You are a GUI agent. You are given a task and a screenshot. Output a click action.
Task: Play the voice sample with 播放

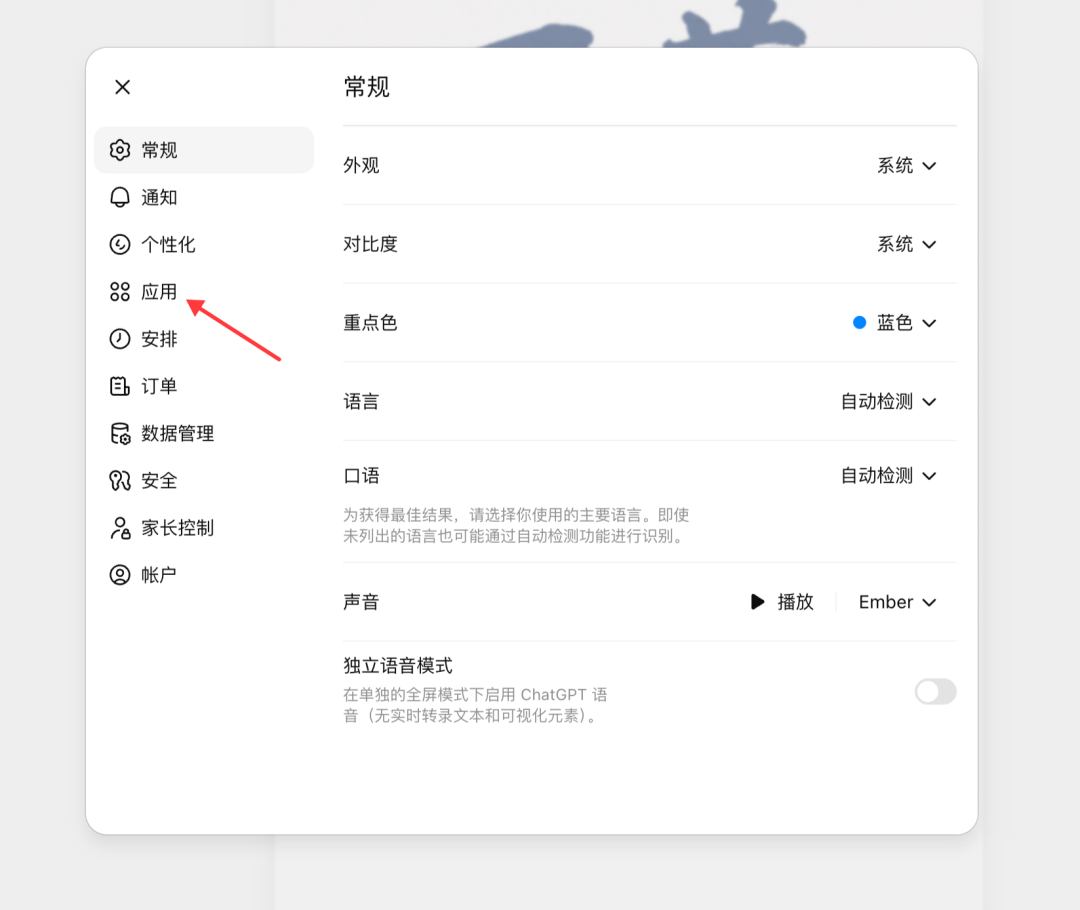coord(782,602)
